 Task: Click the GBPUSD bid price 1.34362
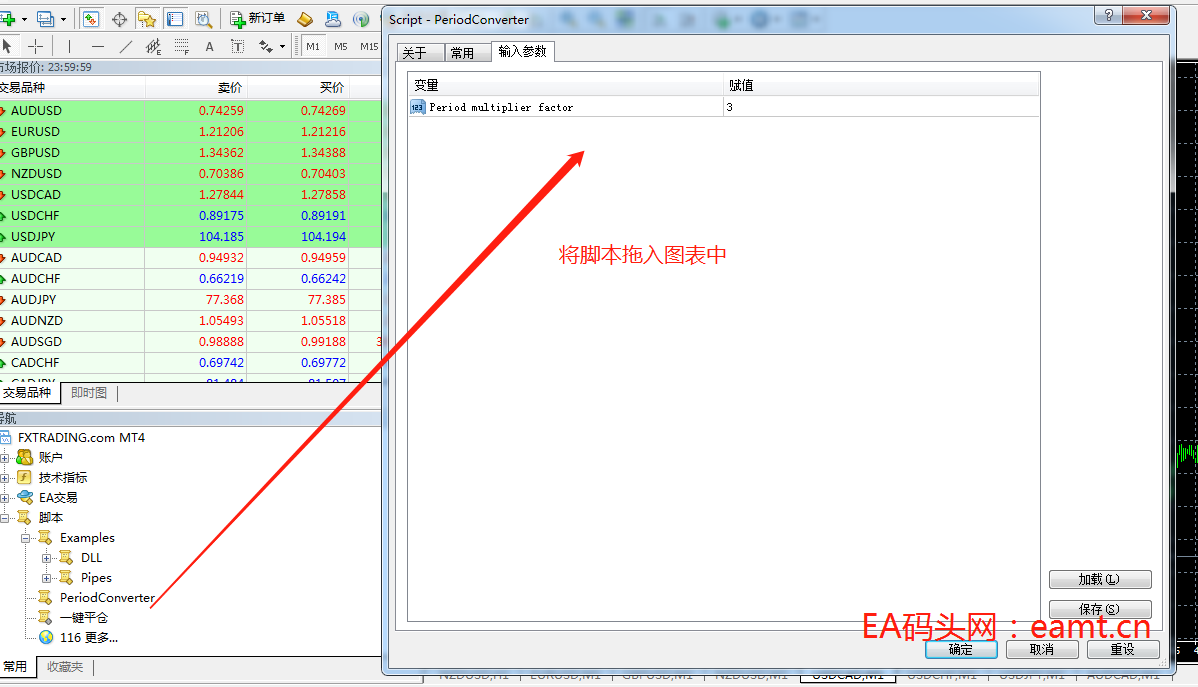(221, 153)
